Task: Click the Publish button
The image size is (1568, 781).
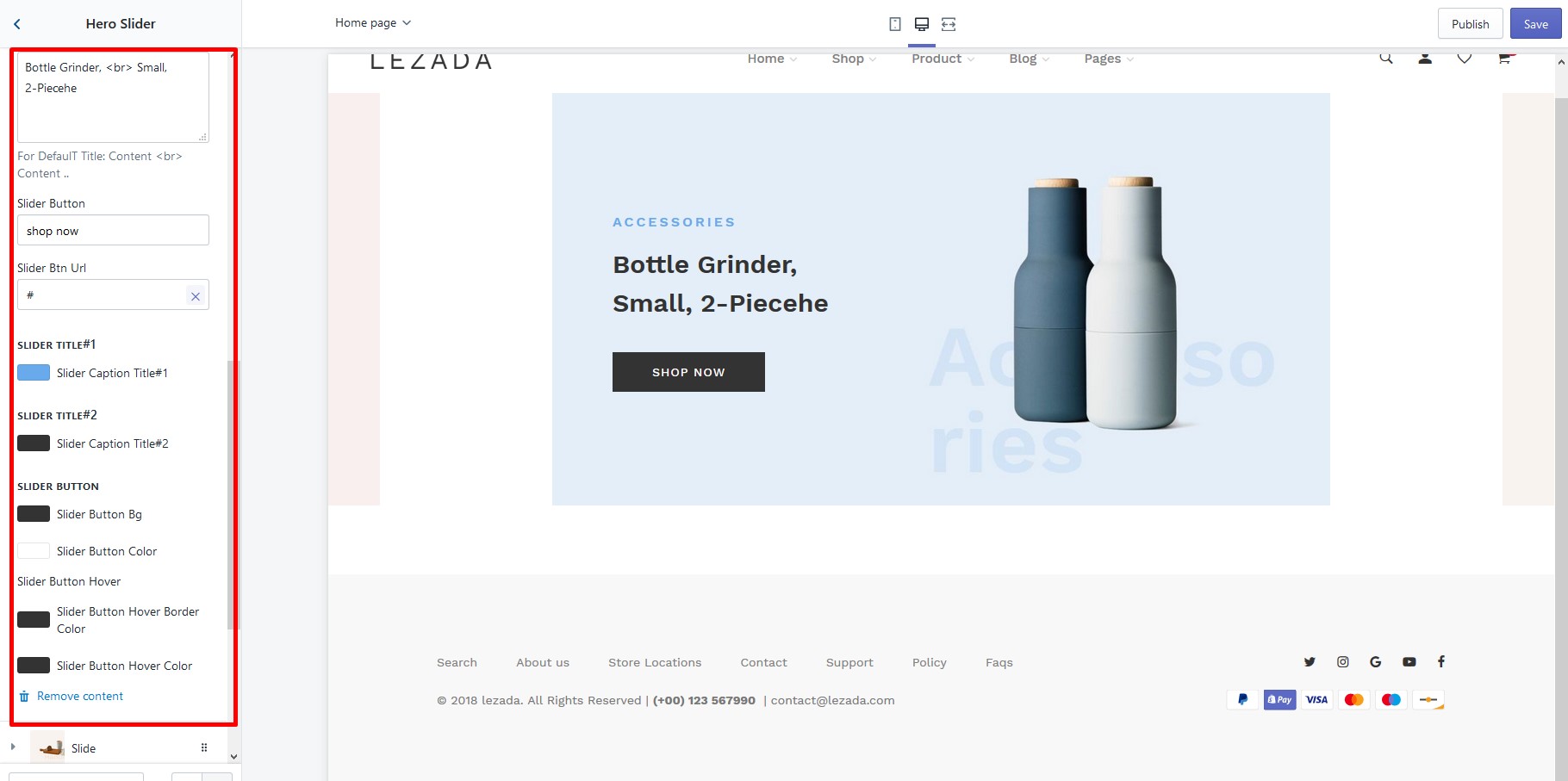Action: (x=1470, y=24)
